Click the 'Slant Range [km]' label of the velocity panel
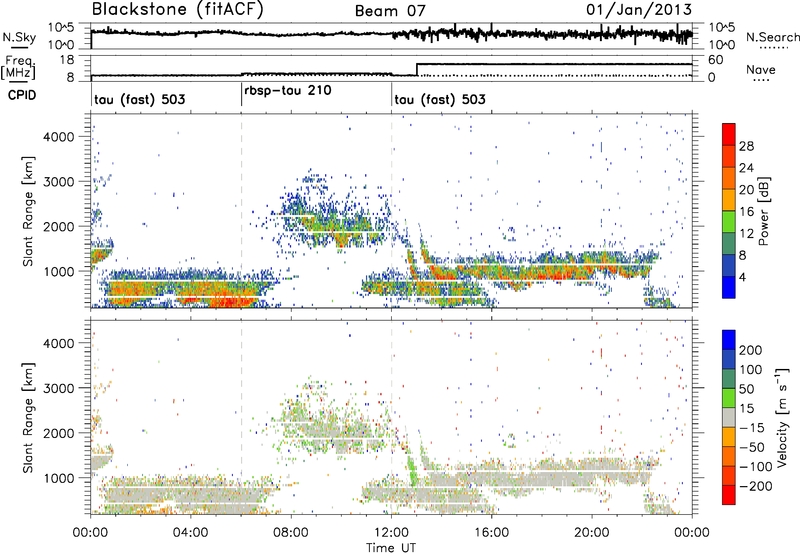Screen dimensions: 800x554 (x=29, y=417)
